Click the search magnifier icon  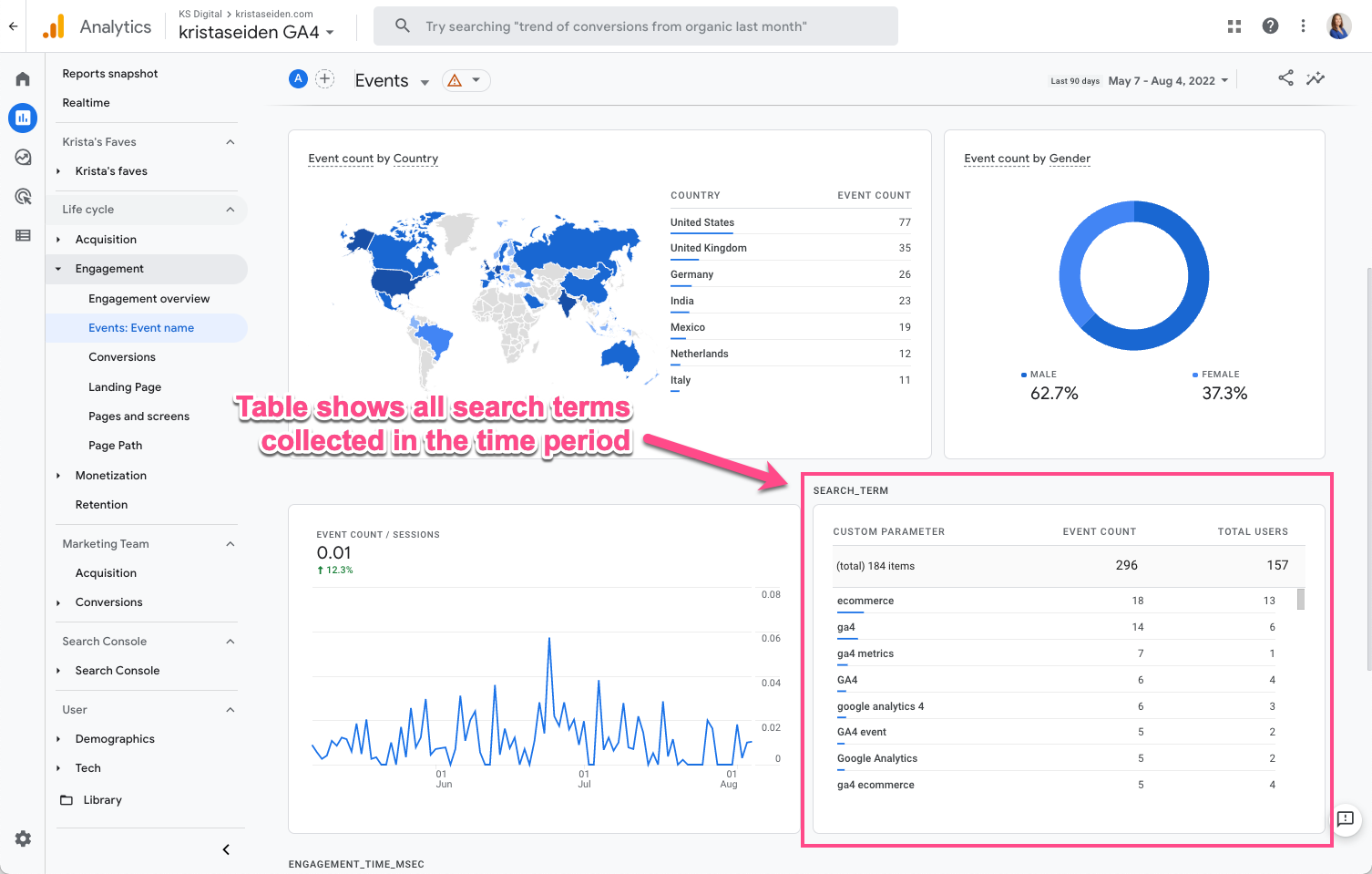pos(402,26)
